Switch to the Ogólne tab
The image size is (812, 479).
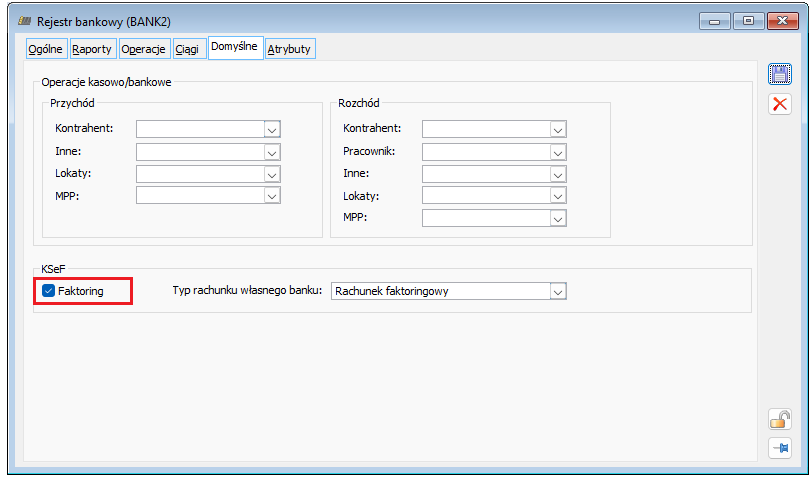click(46, 49)
